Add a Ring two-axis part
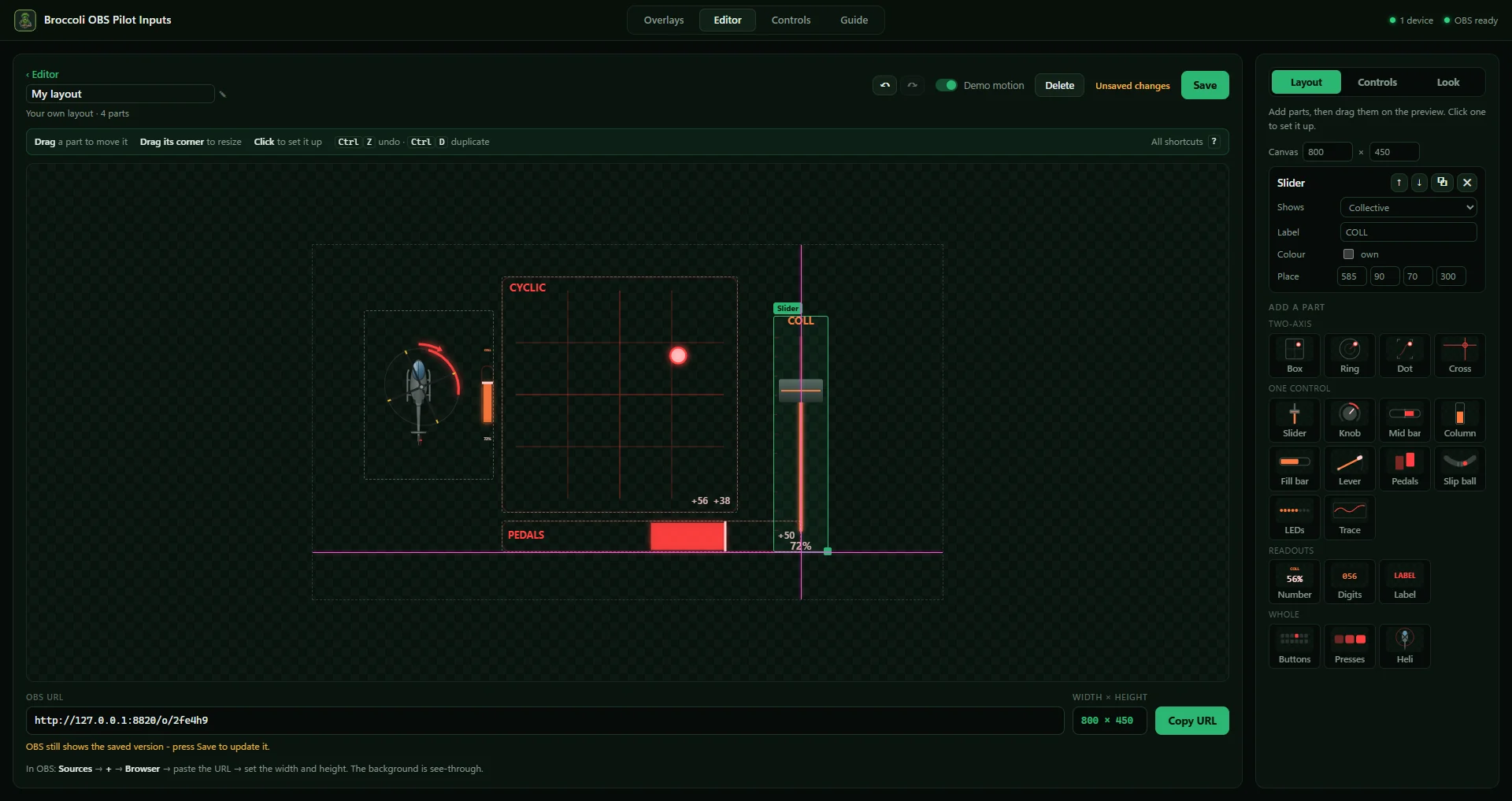The image size is (1512, 801). (1350, 355)
